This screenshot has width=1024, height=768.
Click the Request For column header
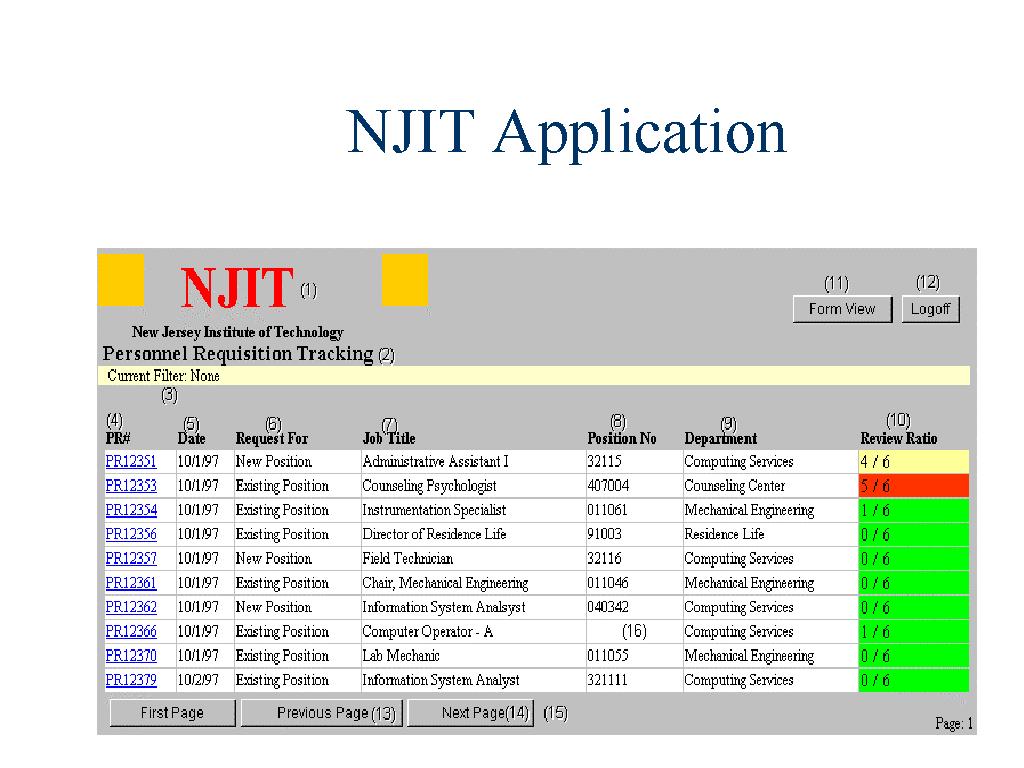272,438
